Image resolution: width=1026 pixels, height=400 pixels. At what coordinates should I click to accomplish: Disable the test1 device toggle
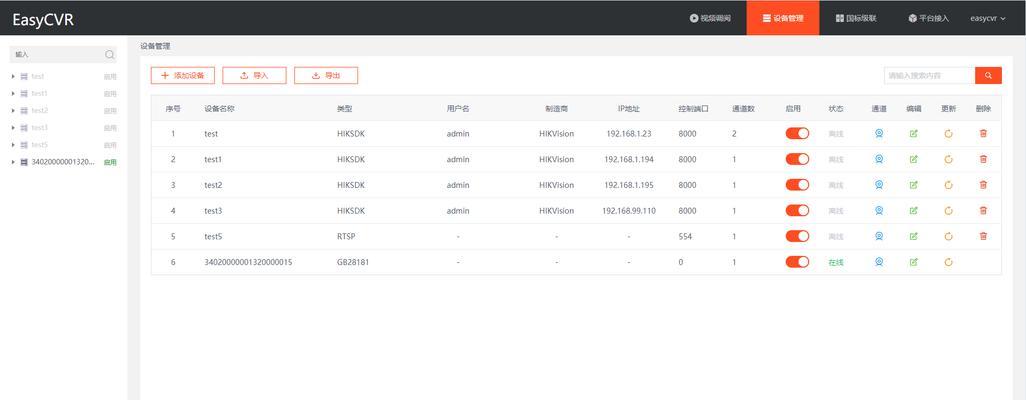coord(797,159)
